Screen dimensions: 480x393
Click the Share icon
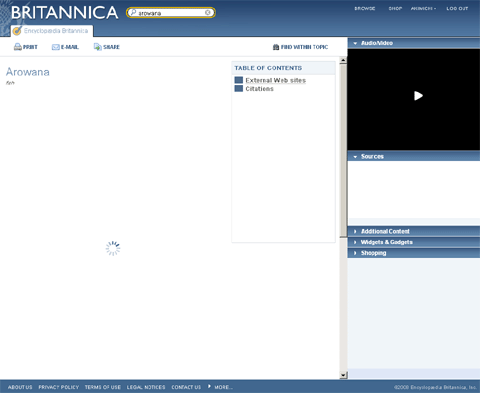97,47
